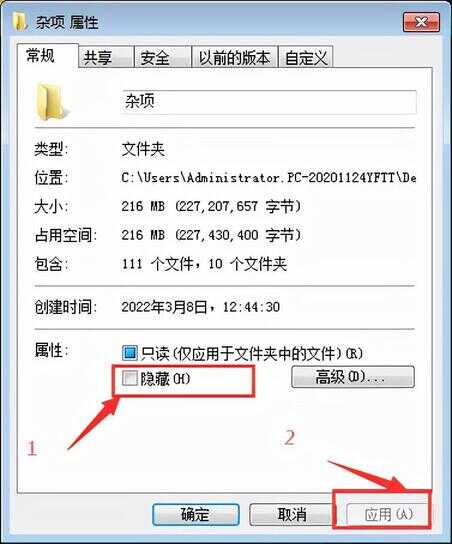Click the 创建时间 value 2022年3月8日
Screen dimensions: 452x544
[x=164, y=307]
